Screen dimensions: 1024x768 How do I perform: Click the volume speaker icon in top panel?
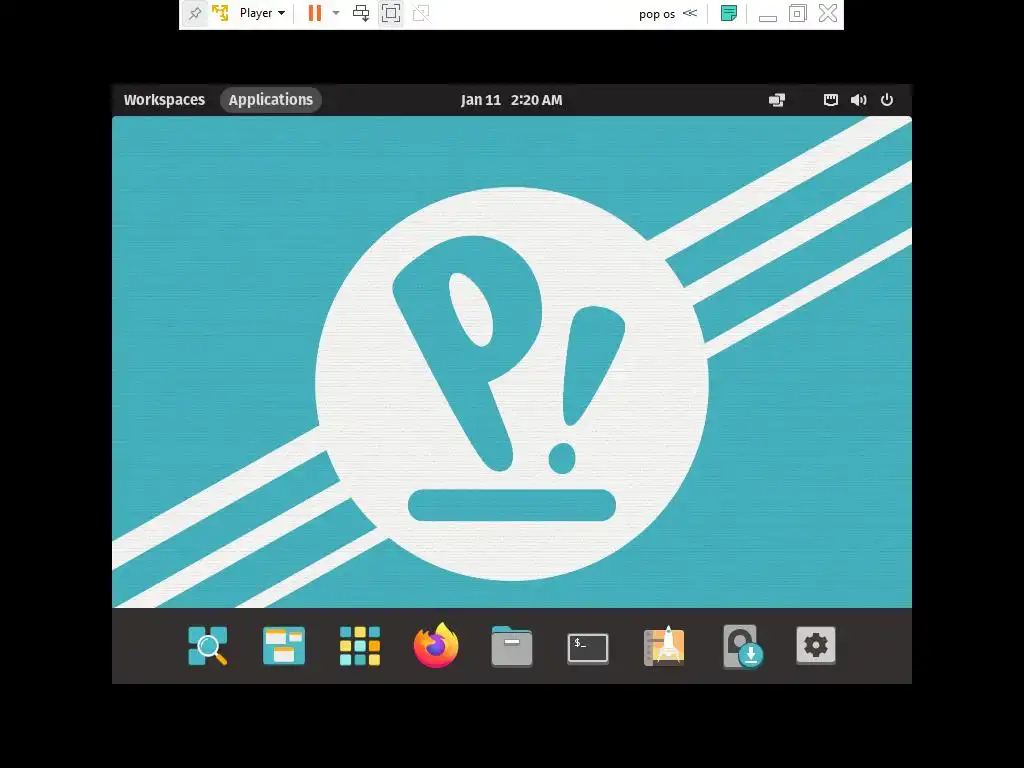tap(858, 100)
